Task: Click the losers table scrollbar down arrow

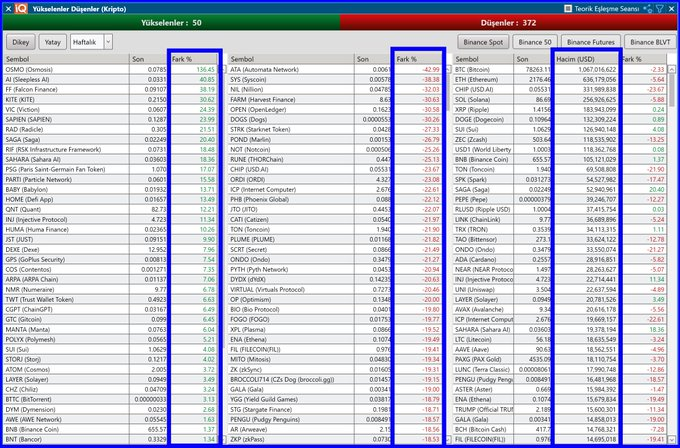Action: [448, 439]
